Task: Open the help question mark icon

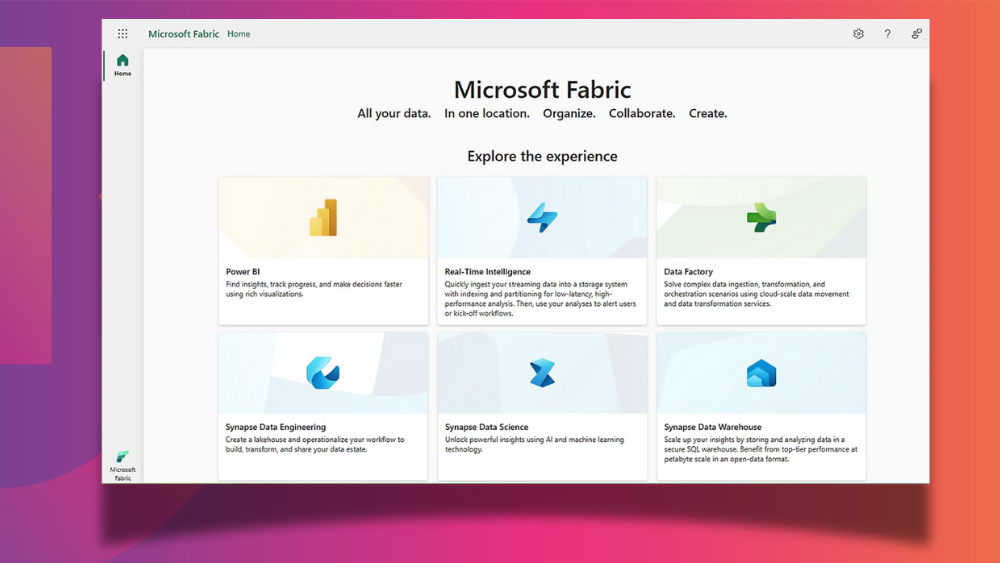Action: click(887, 34)
